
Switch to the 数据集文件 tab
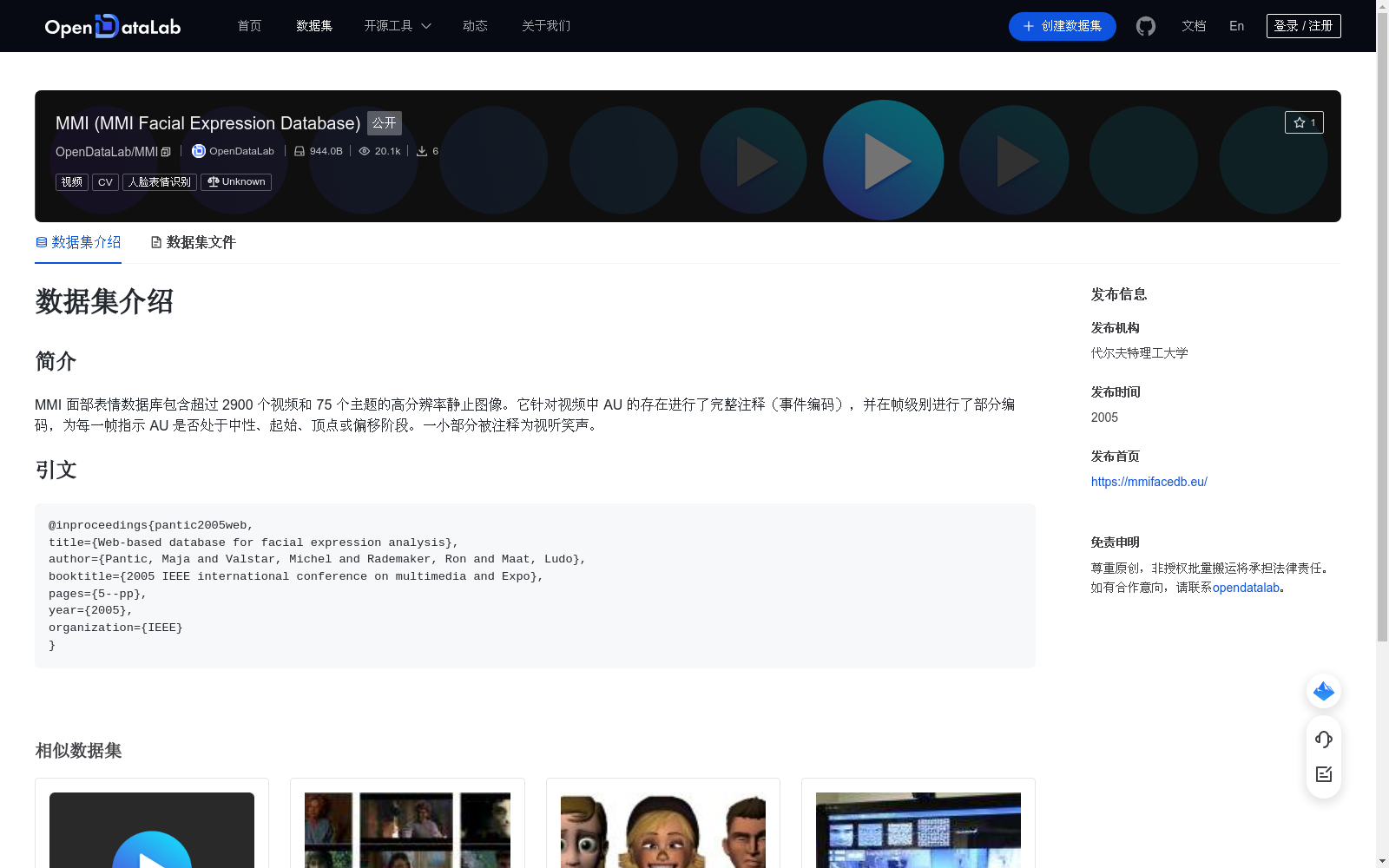pyautogui.click(x=201, y=242)
